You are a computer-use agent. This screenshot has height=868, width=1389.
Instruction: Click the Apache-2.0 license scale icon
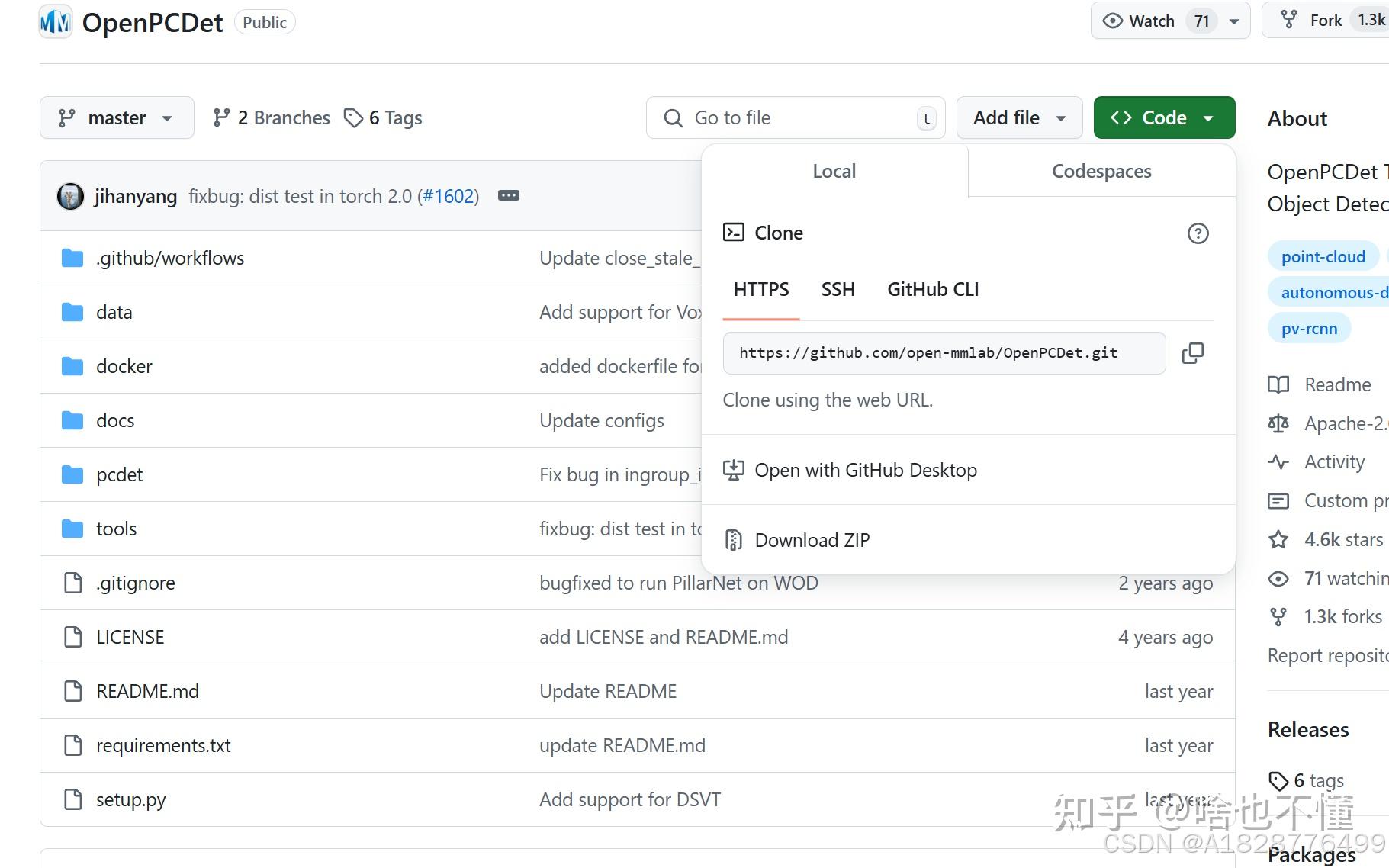click(x=1278, y=423)
